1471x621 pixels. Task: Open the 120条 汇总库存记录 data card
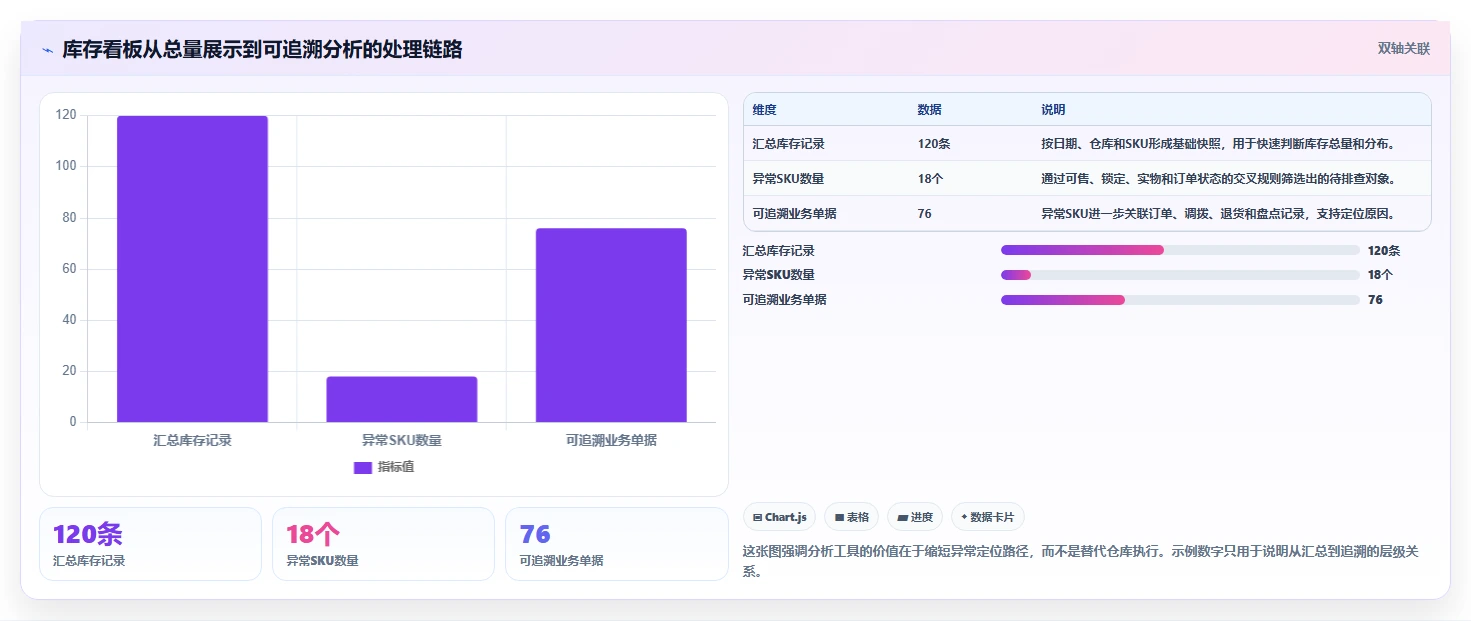click(150, 544)
